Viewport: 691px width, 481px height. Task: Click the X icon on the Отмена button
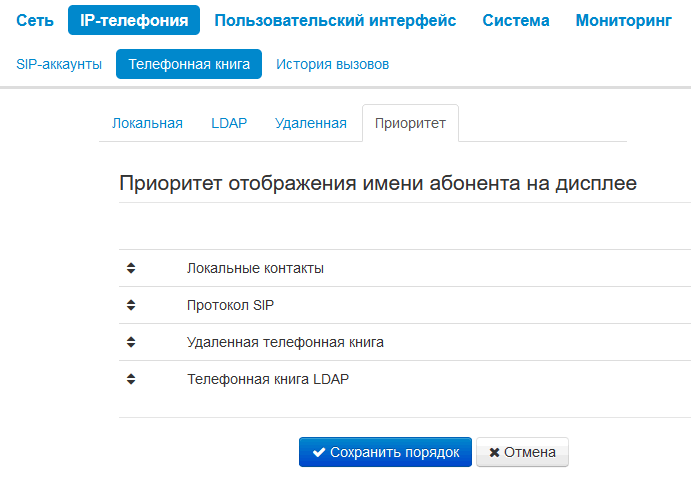pyautogui.click(x=494, y=452)
